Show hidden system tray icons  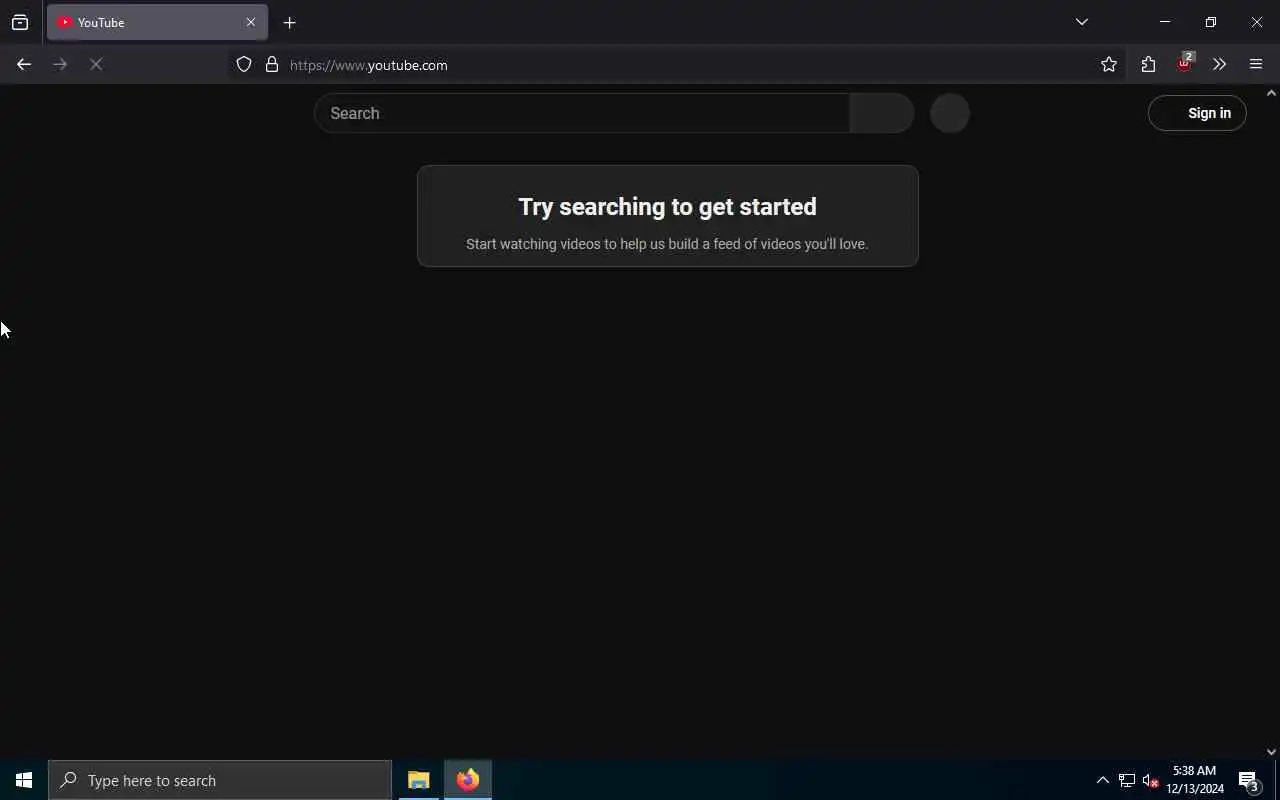1103,780
